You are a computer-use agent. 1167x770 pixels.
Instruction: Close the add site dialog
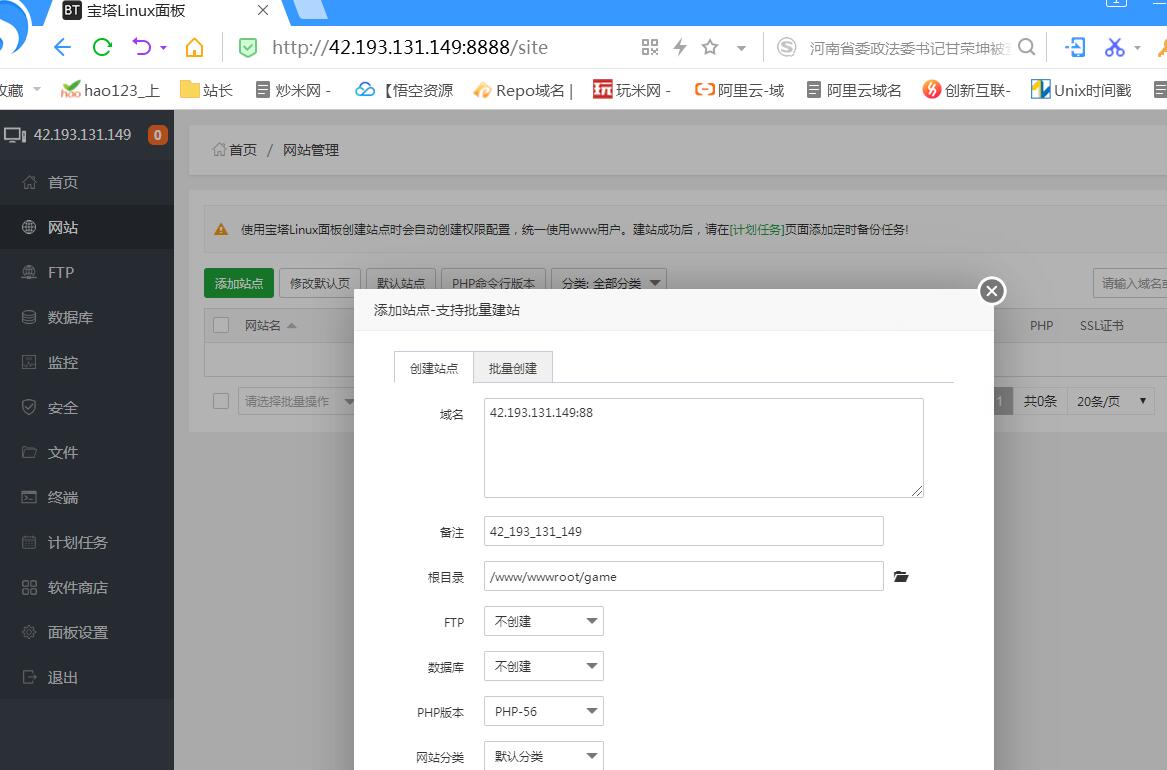[991, 291]
